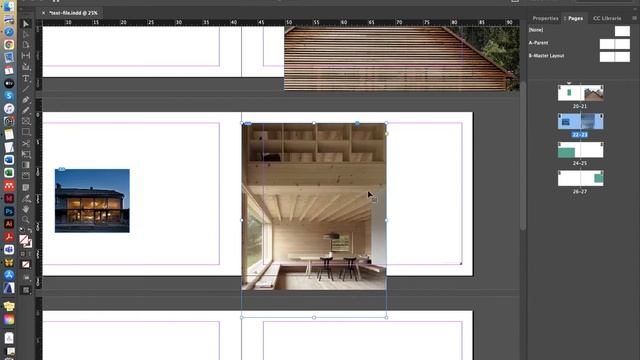Click the night house photo frame
This screenshot has height=360, width=640.
pos(92,201)
